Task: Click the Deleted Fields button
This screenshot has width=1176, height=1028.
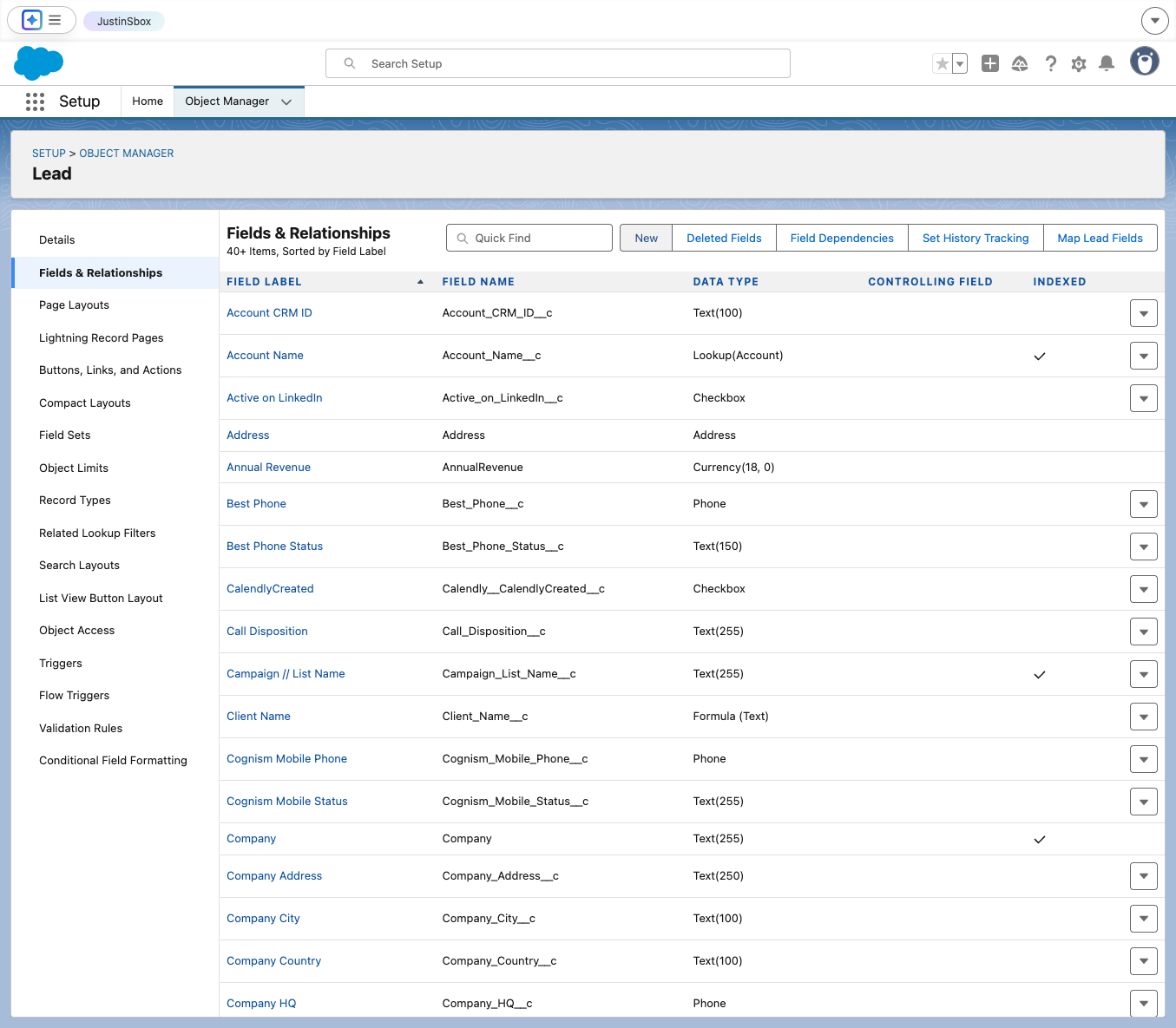Action: pos(724,239)
